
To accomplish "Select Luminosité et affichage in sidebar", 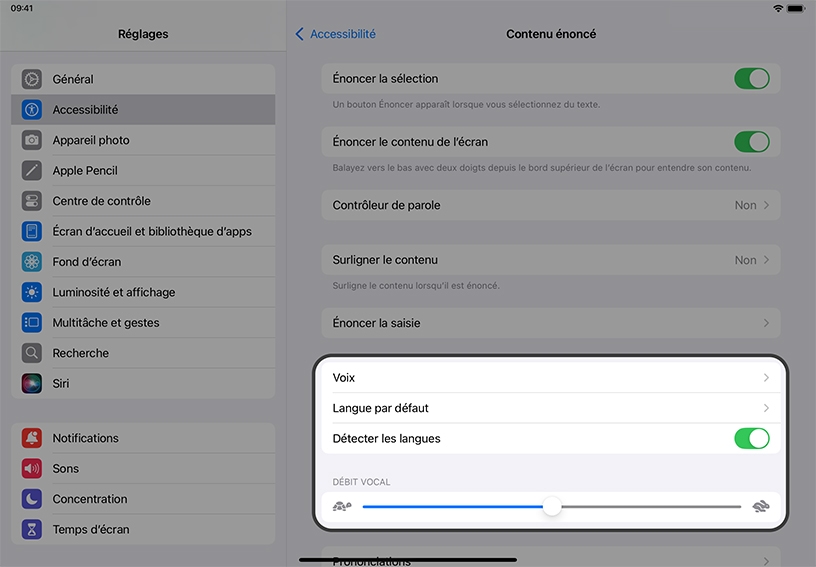I will [143, 292].
